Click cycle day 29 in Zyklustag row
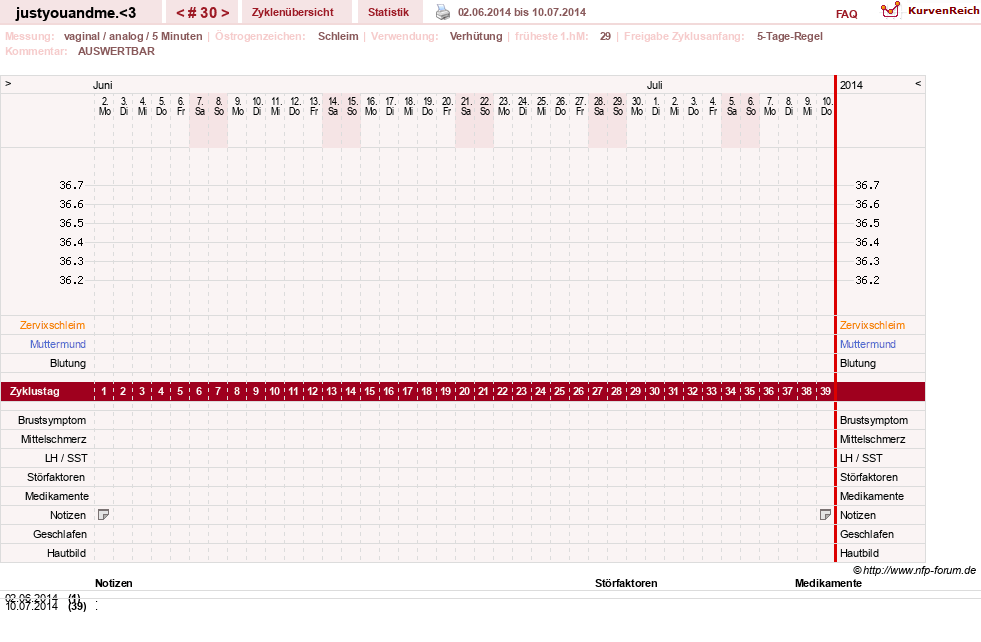This screenshot has width=981, height=642. point(635,391)
